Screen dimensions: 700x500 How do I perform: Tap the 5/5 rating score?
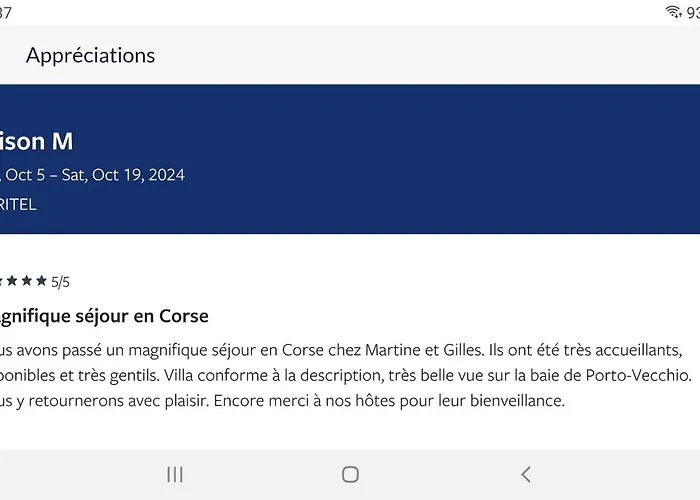(x=60, y=282)
